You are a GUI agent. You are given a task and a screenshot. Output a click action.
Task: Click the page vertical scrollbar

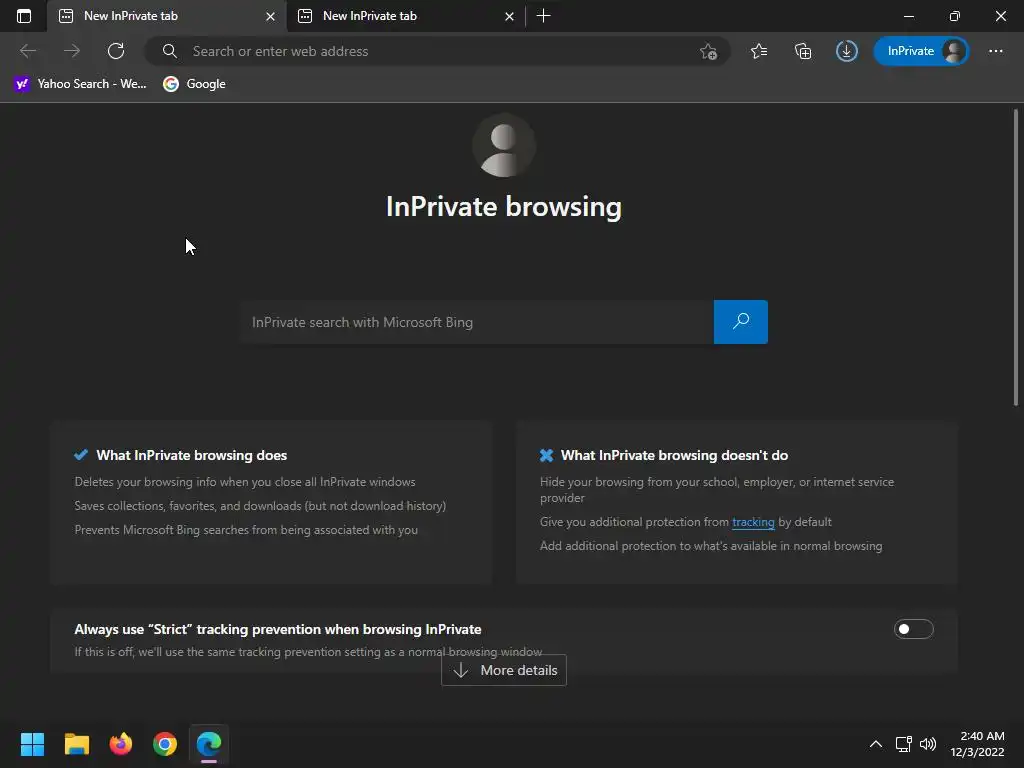1016,258
